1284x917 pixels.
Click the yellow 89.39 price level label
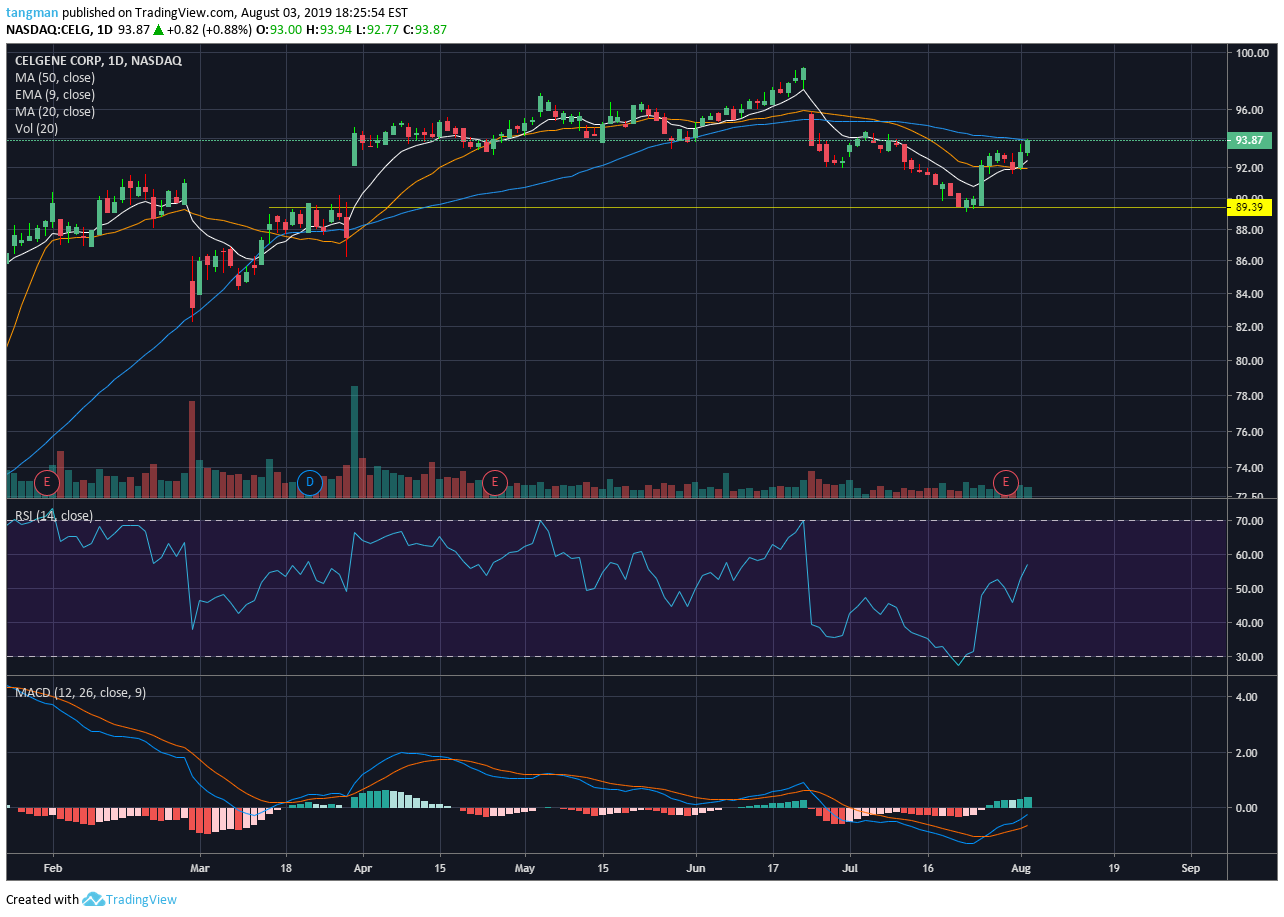tap(1250, 207)
